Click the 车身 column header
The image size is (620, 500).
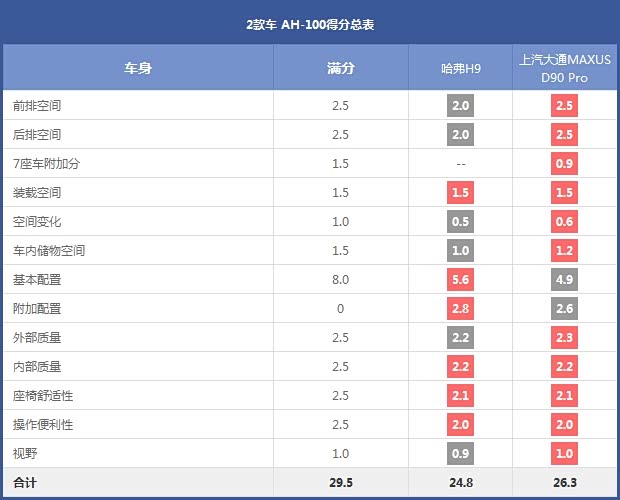pos(138,69)
